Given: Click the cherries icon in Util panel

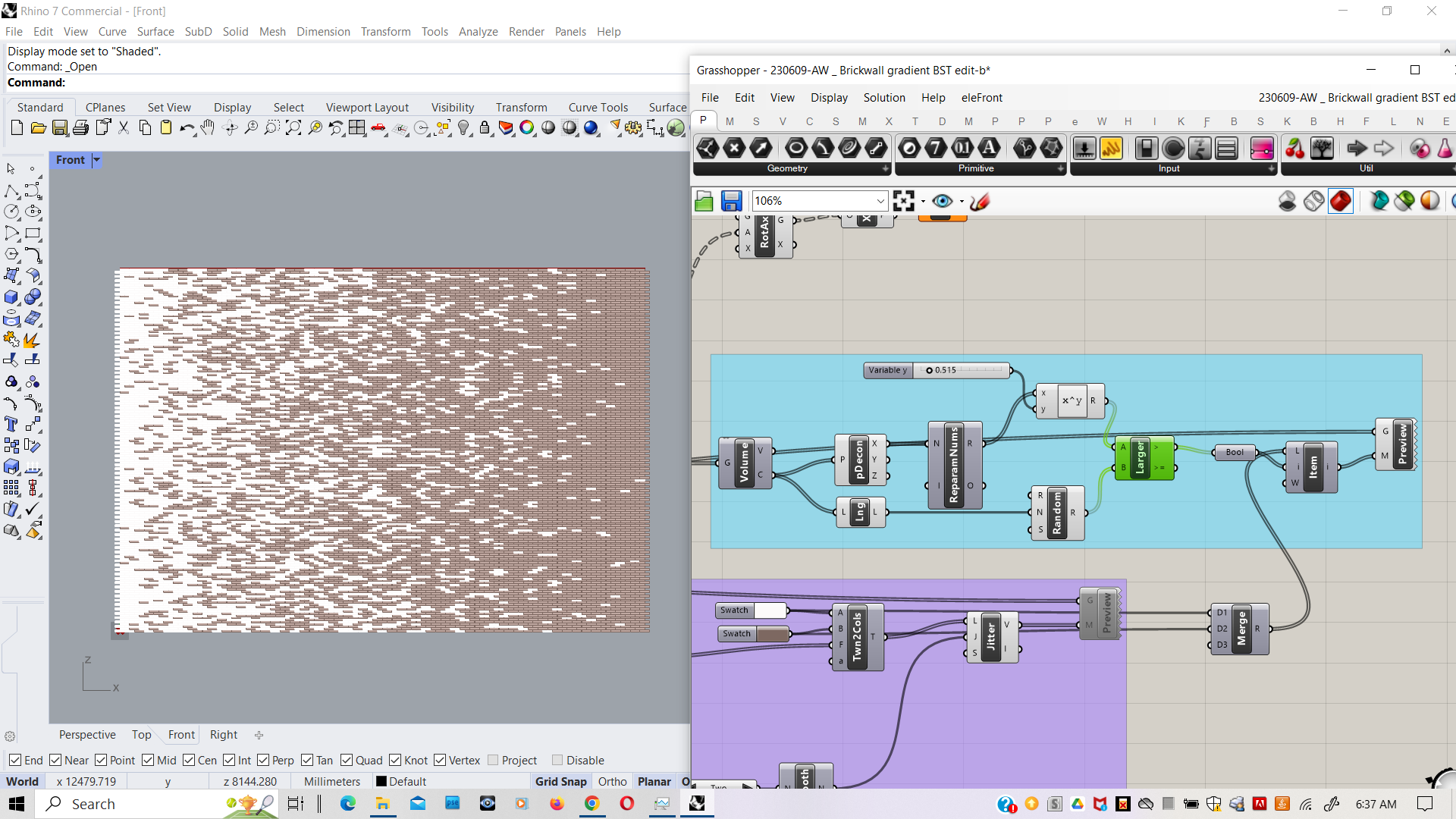Looking at the screenshot, I should (x=1294, y=148).
